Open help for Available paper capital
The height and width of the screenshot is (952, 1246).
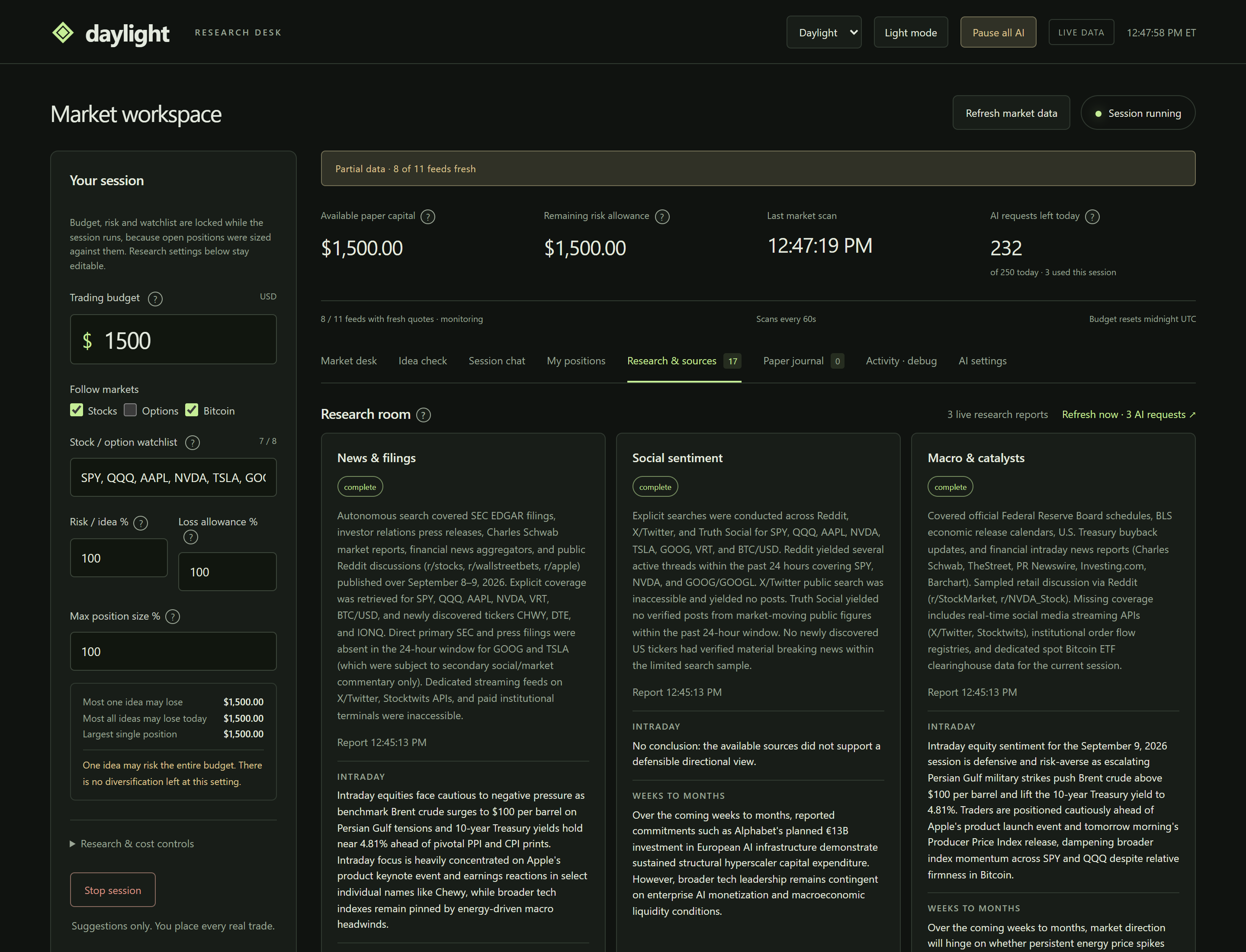[428, 216]
